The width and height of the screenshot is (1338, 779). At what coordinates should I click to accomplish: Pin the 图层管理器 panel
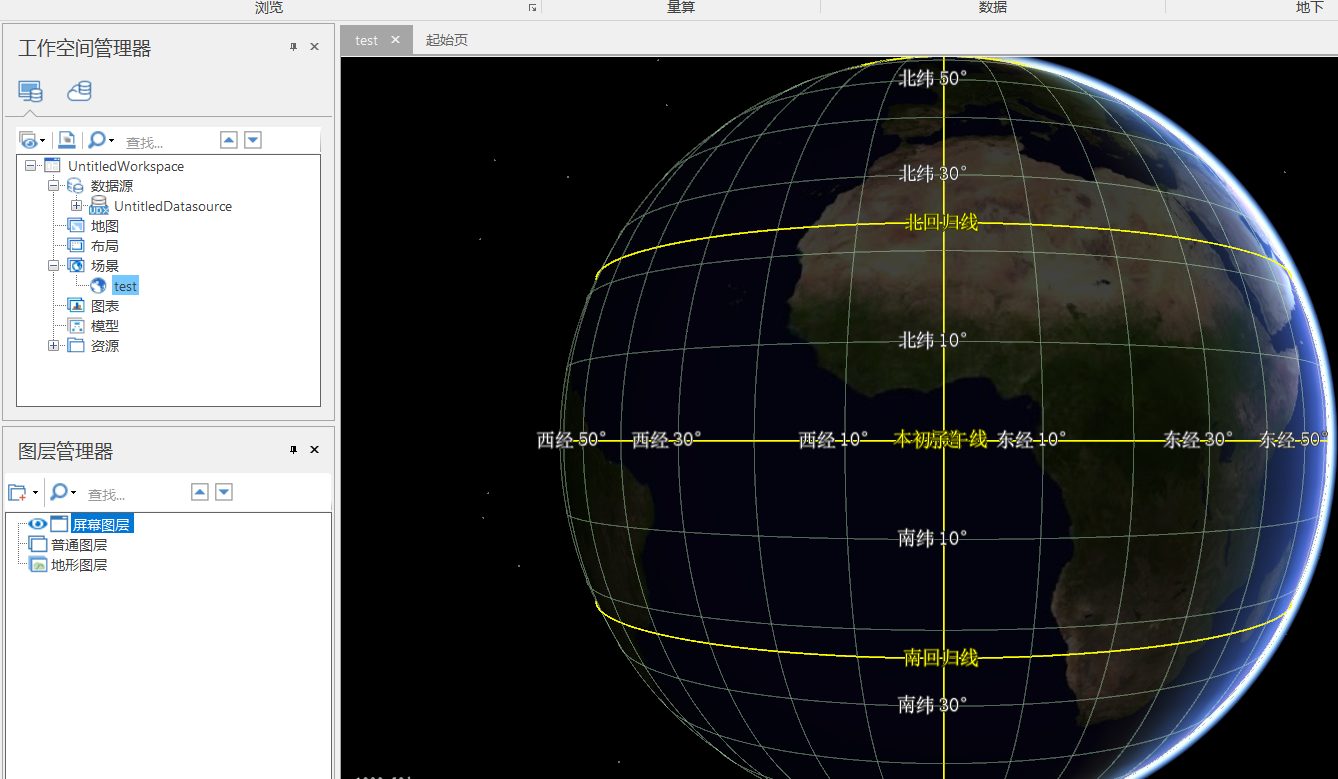(x=293, y=450)
